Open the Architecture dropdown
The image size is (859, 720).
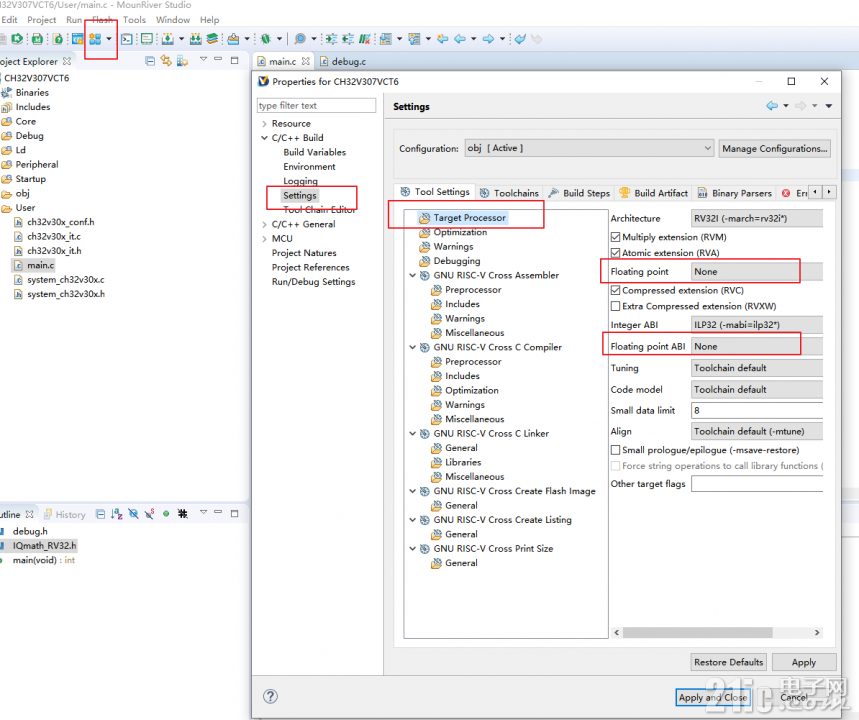(757, 218)
